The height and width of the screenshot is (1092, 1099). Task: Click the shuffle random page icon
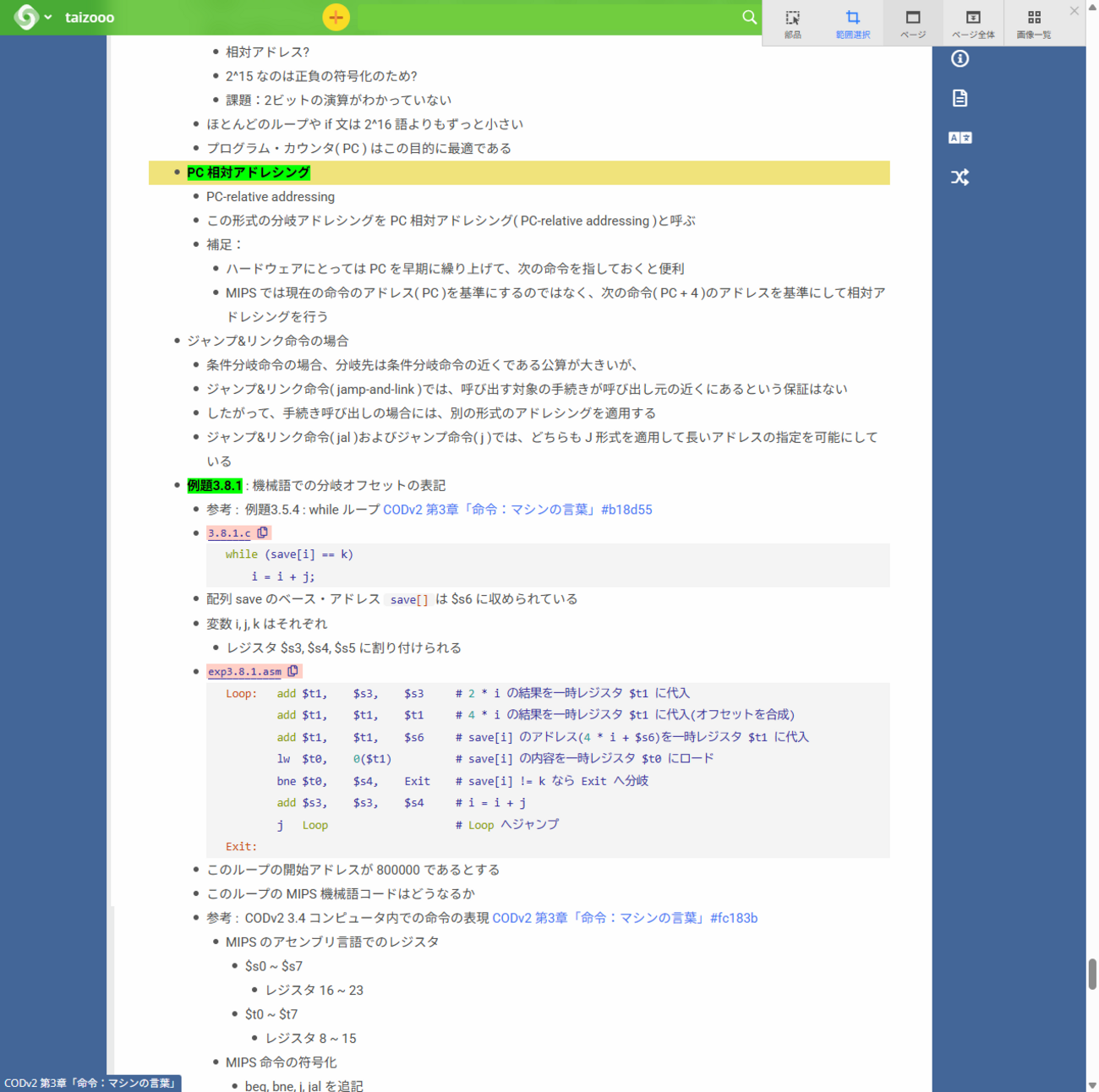coord(960,177)
